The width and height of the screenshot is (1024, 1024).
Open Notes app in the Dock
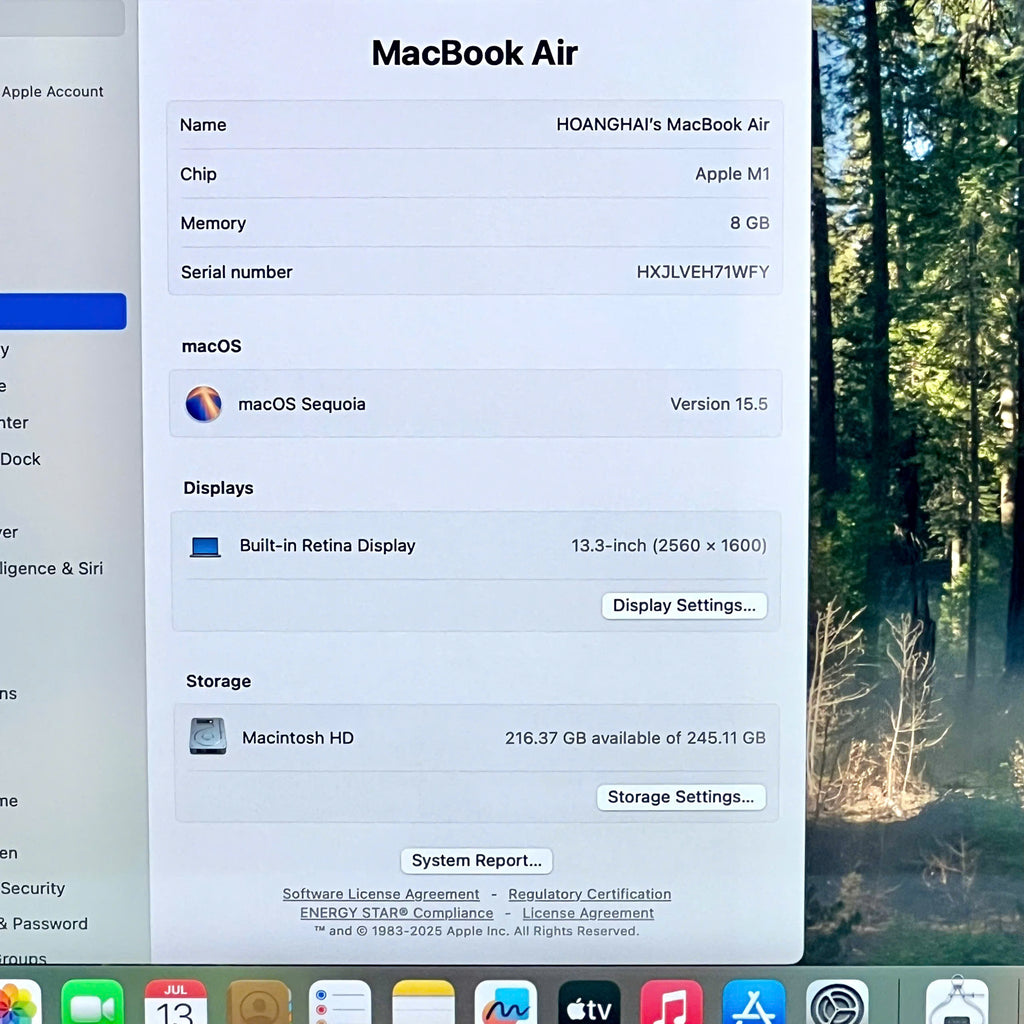[423, 1004]
